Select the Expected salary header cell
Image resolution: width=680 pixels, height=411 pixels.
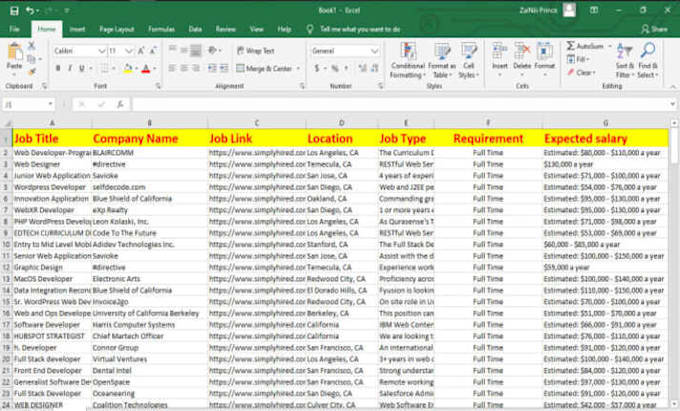click(605, 138)
